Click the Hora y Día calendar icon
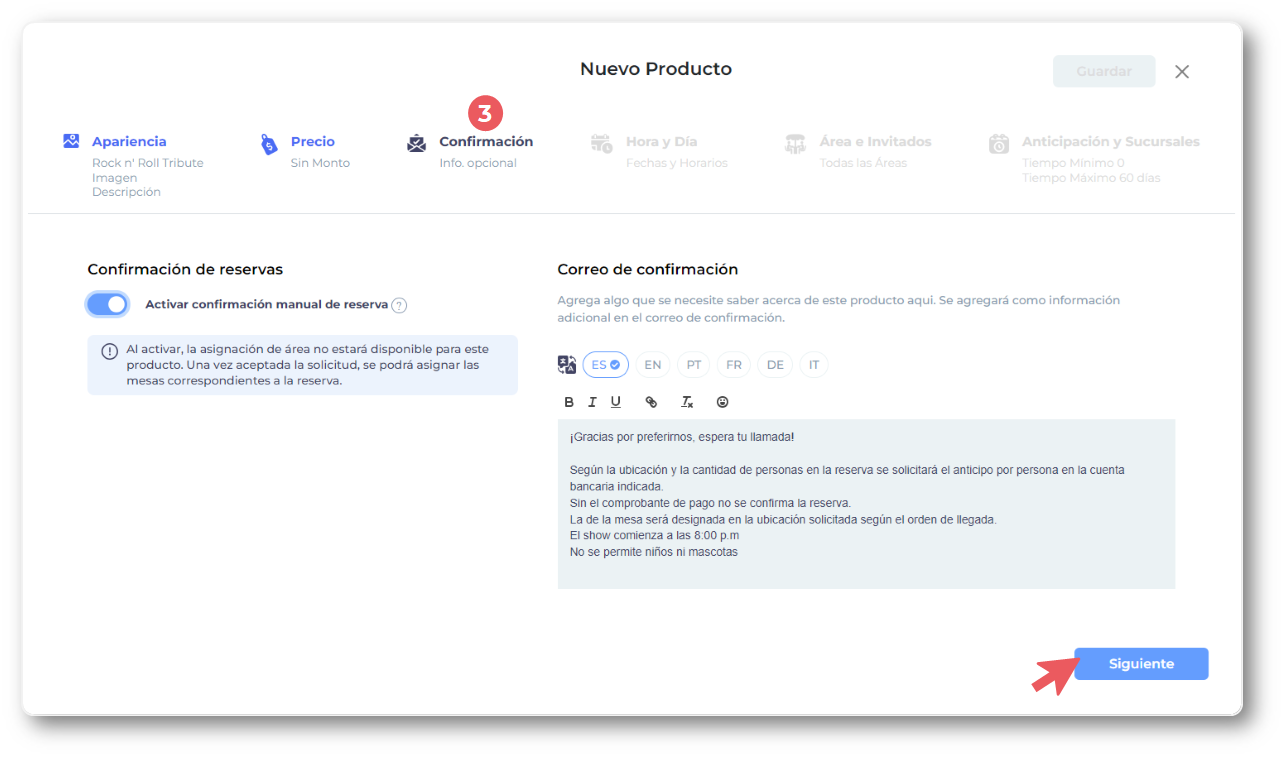Image resolution: width=1285 pixels, height=758 pixels. (602, 143)
